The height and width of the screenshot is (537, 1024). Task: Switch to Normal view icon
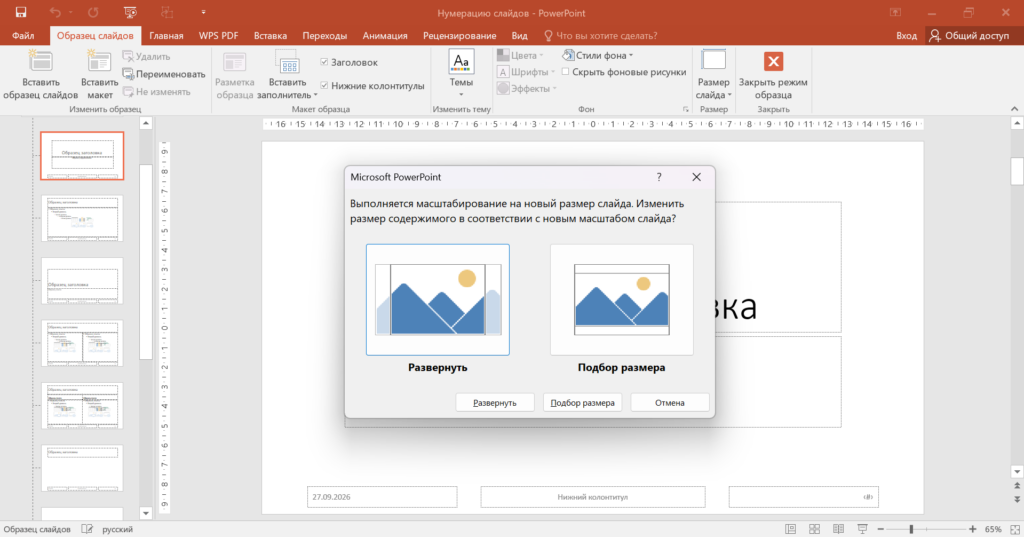790,529
